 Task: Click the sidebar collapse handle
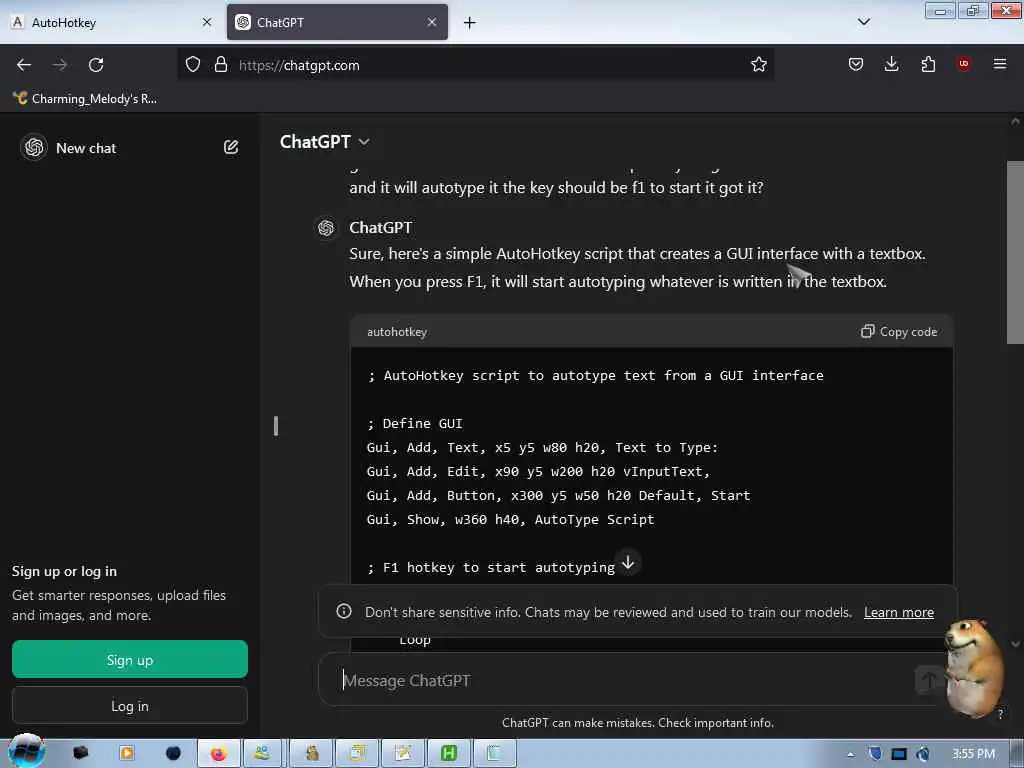(x=276, y=426)
